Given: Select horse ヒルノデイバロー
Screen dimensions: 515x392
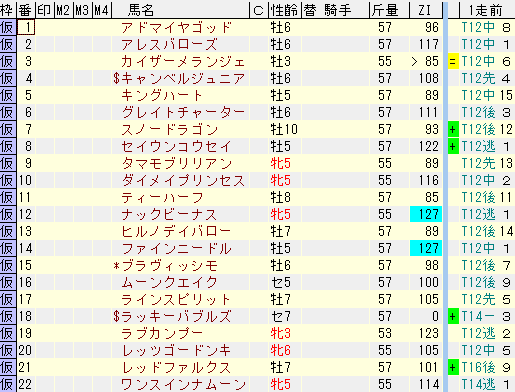Looking at the screenshot, I should point(176,231).
